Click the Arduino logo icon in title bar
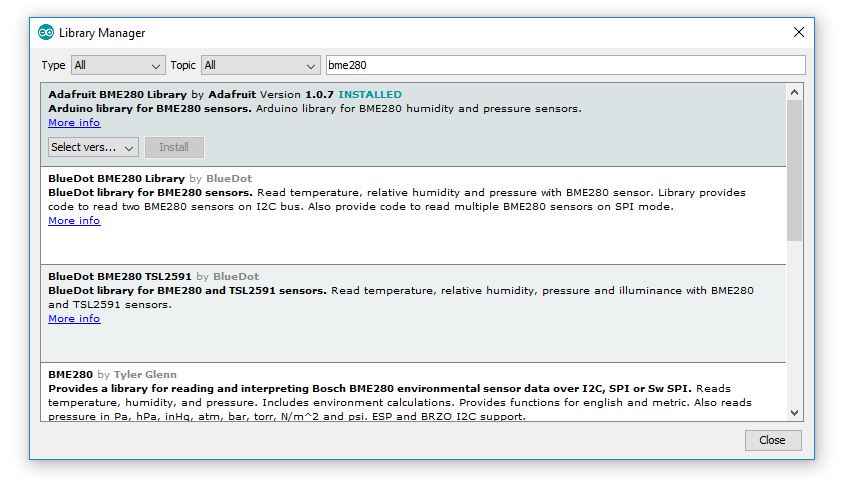Image resolution: width=844 pixels, height=484 pixels. point(46,33)
